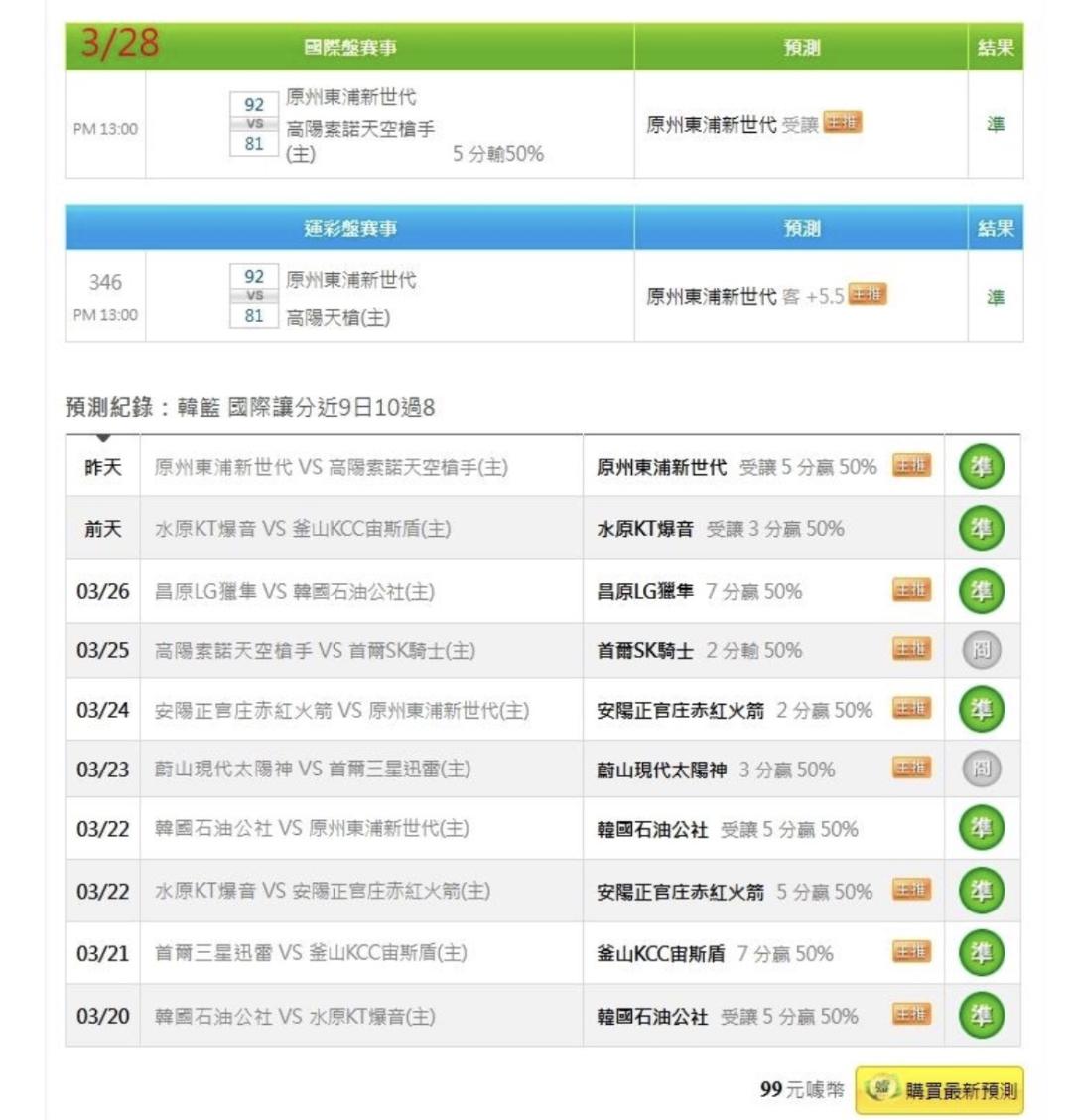
Task: Click the 預測 column header in blue table
Action: click(x=801, y=228)
